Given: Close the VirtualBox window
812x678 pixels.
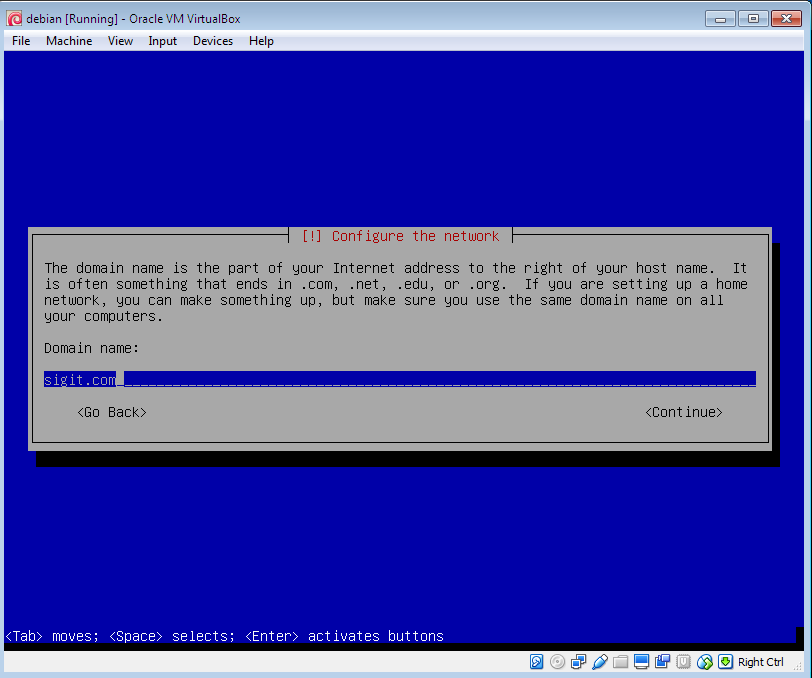Looking at the screenshot, I should [x=787, y=19].
